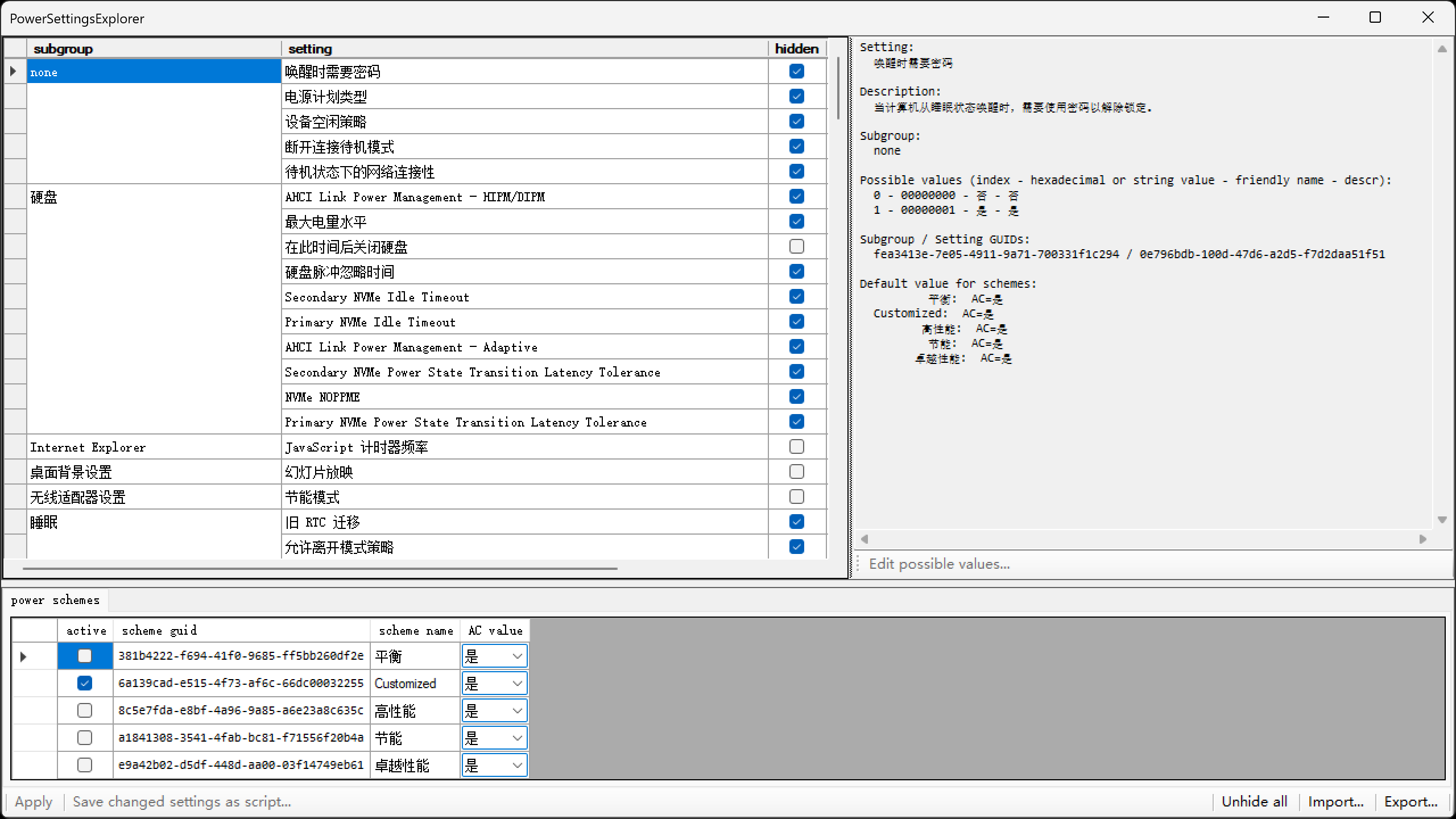This screenshot has height=819, width=1456.
Task: Select AHCI Link Power Management Adaptive setting
Action: 524,347
